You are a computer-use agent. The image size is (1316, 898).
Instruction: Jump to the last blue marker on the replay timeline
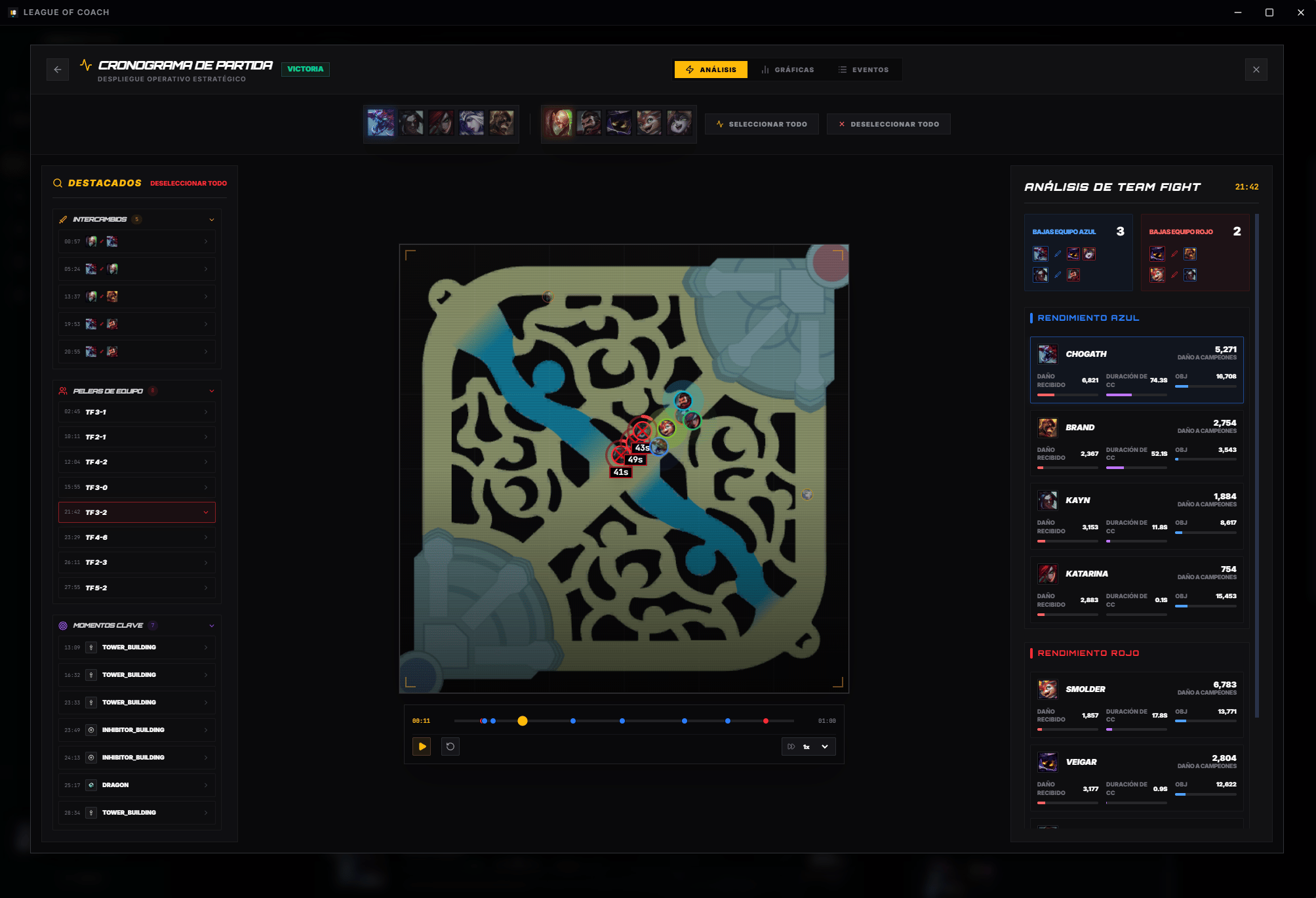coord(728,721)
